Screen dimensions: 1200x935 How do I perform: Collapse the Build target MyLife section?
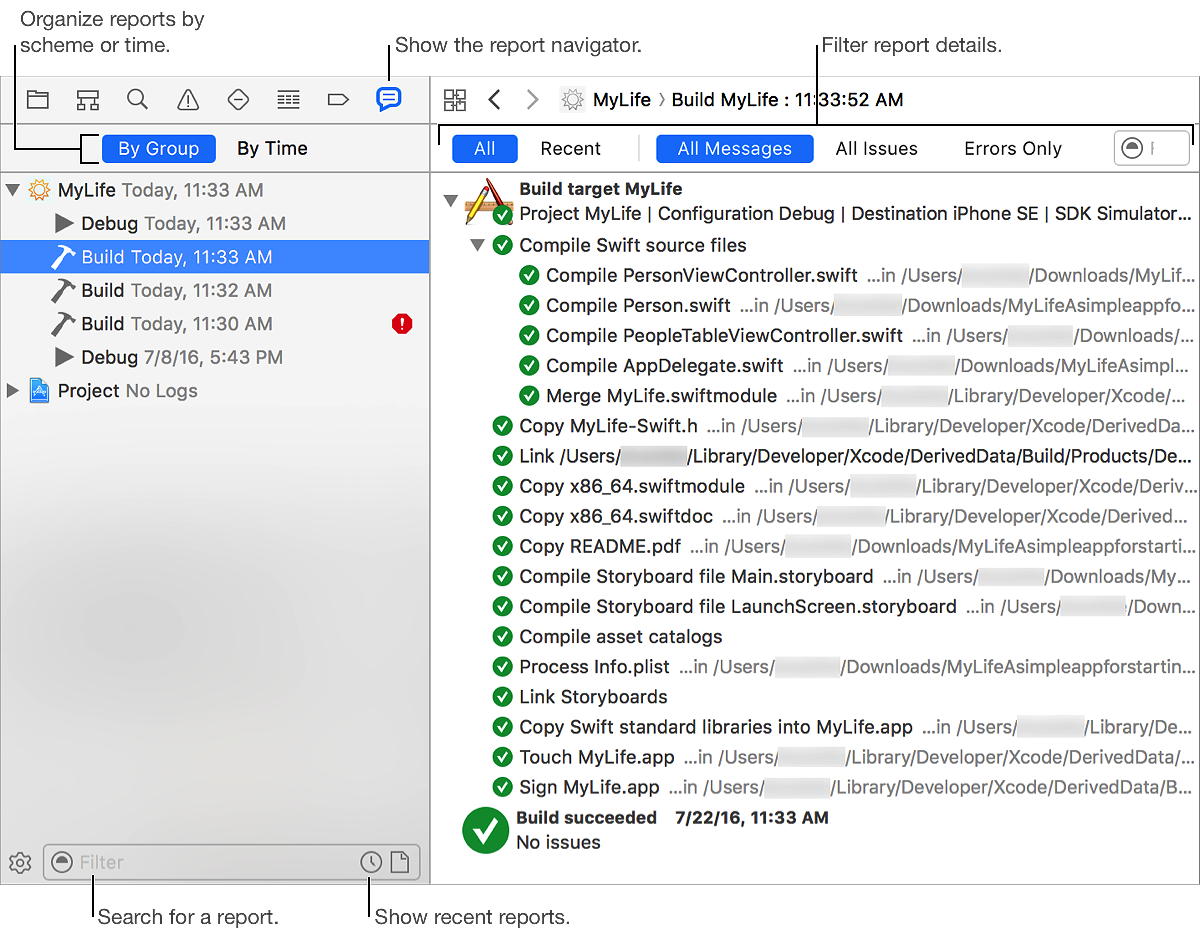(451, 201)
